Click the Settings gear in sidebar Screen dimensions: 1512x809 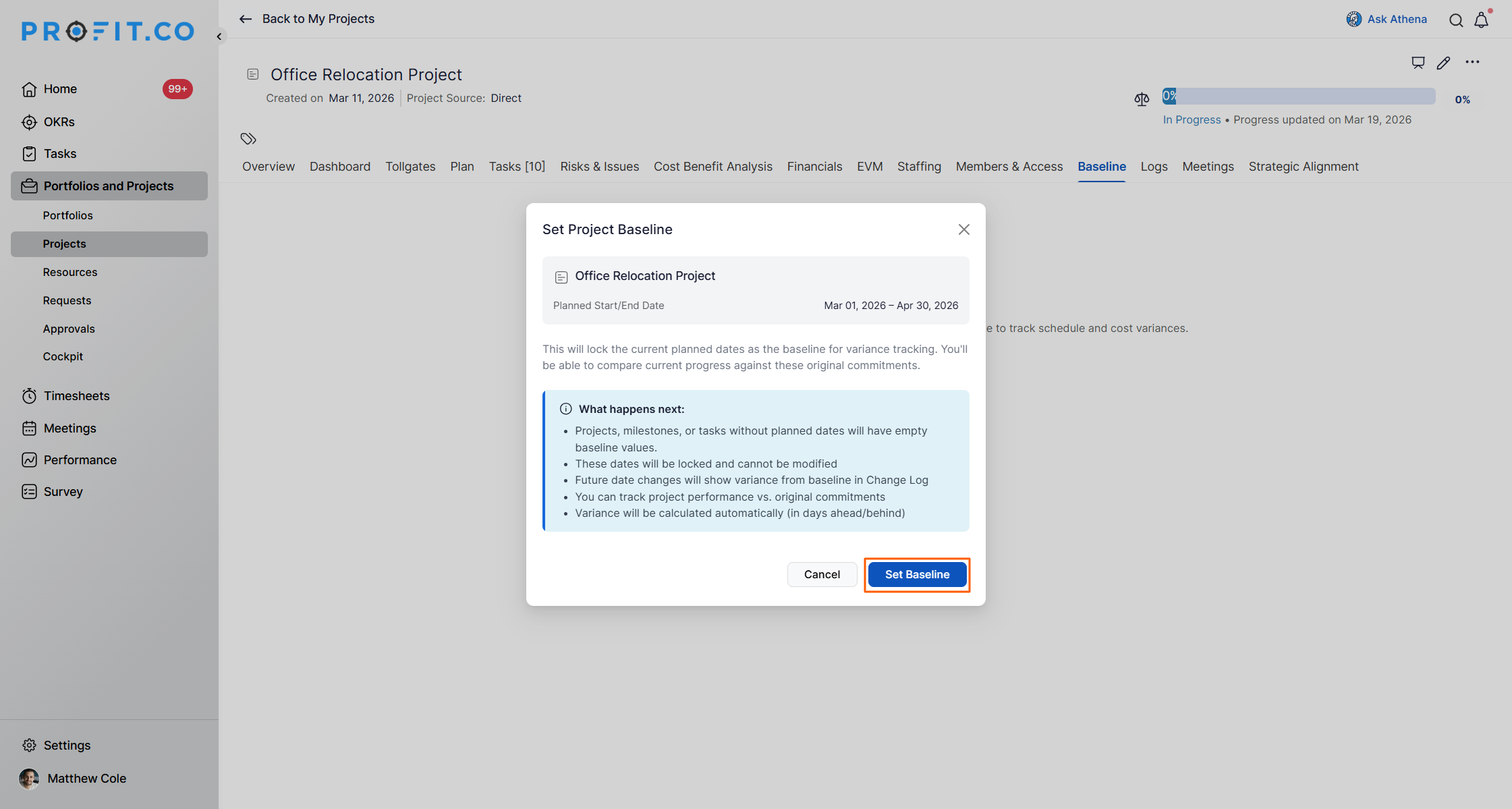[x=30, y=745]
